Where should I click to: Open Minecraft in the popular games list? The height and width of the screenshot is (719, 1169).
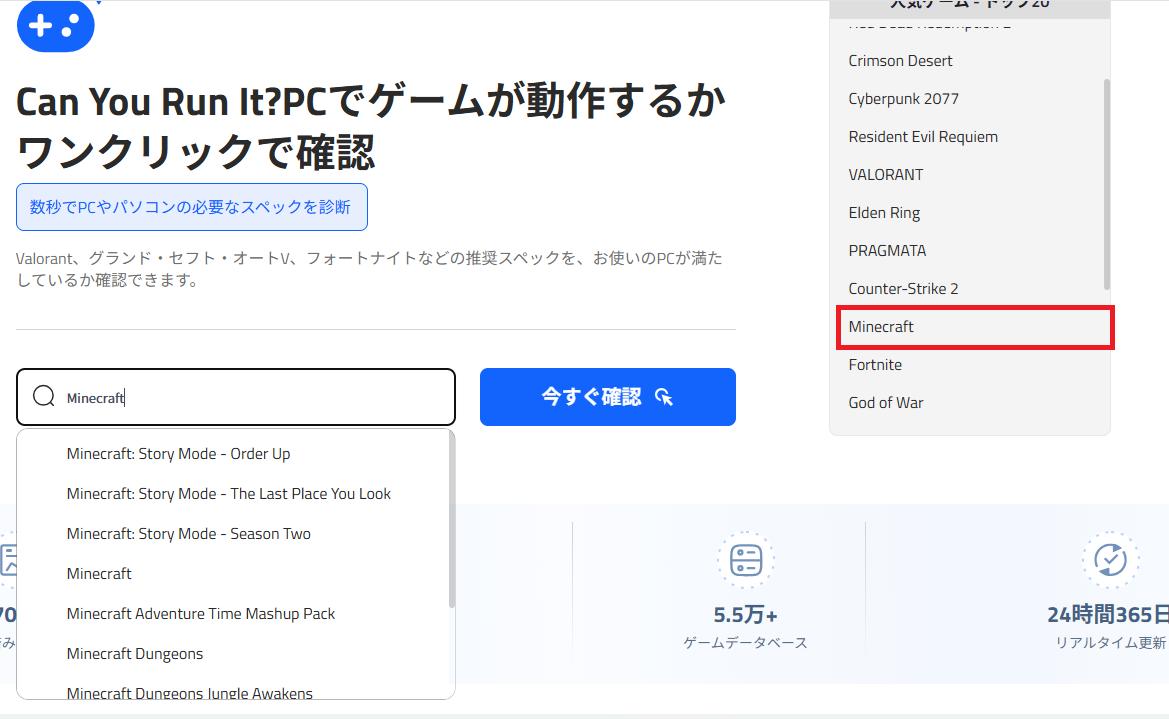880,327
